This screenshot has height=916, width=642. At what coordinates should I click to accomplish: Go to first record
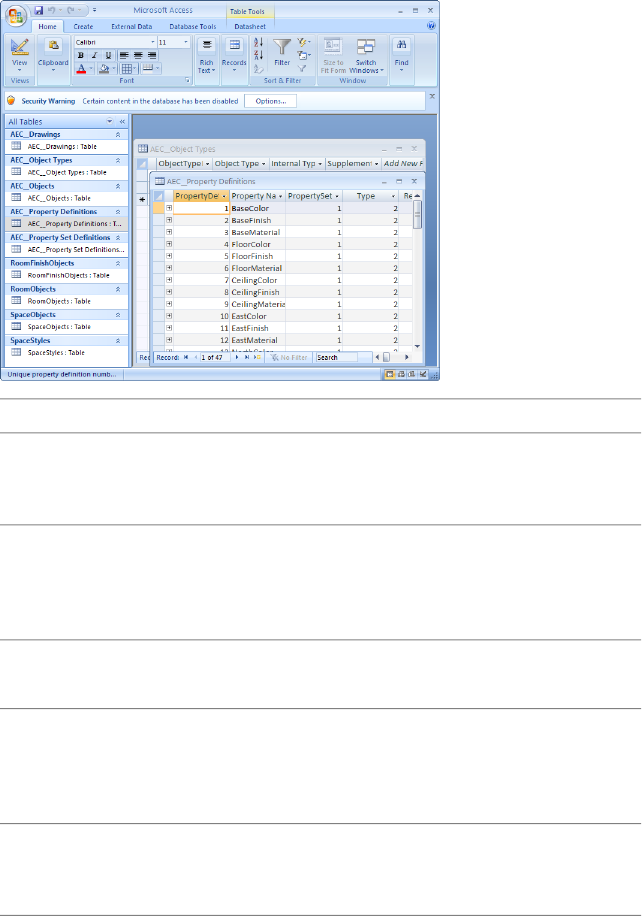(186, 358)
